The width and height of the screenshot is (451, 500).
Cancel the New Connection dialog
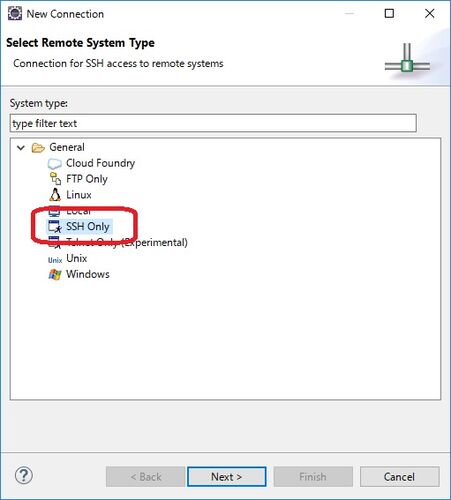pyautogui.click(x=399, y=477)
